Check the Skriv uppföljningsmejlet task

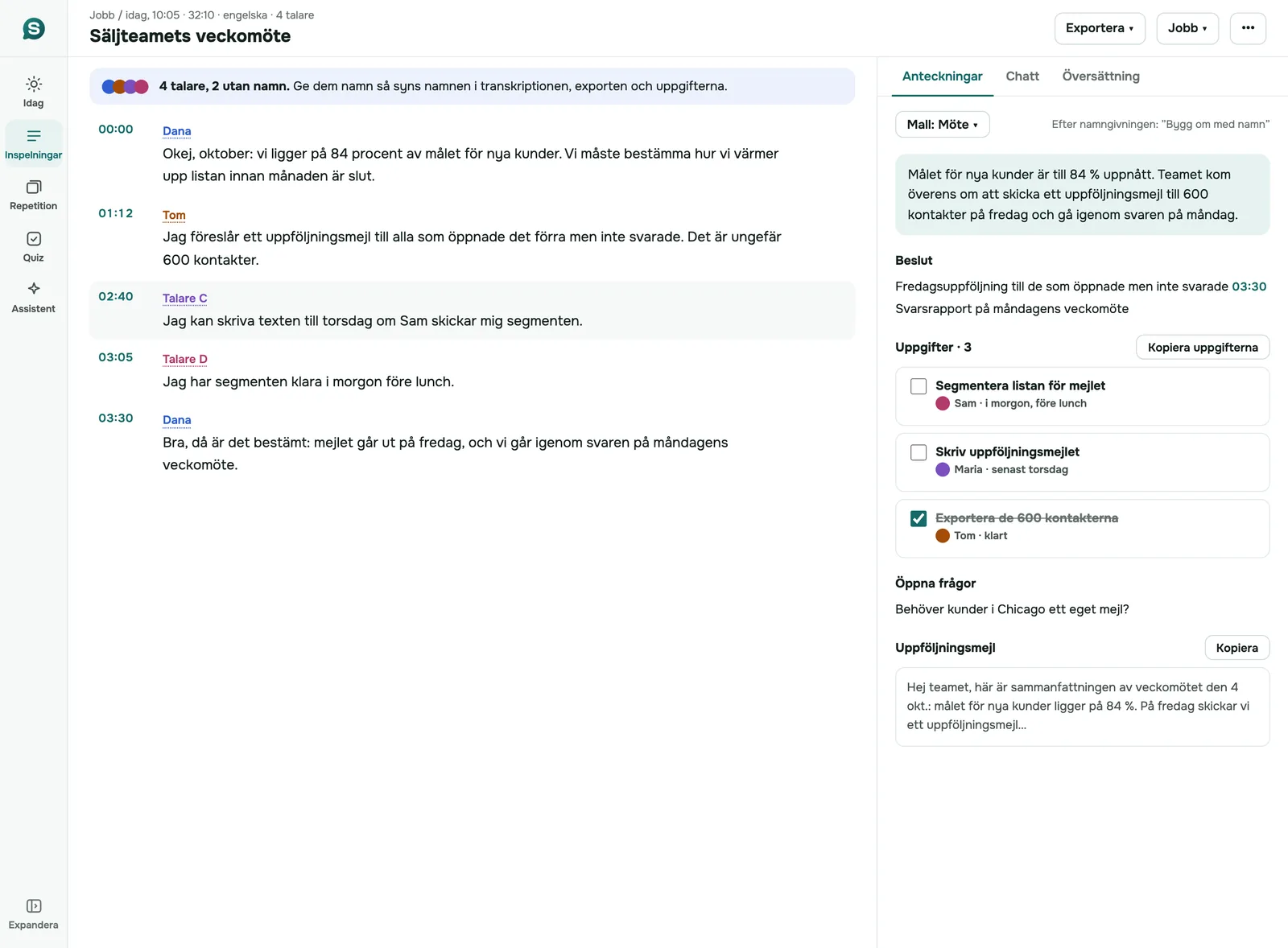point(919,452)
